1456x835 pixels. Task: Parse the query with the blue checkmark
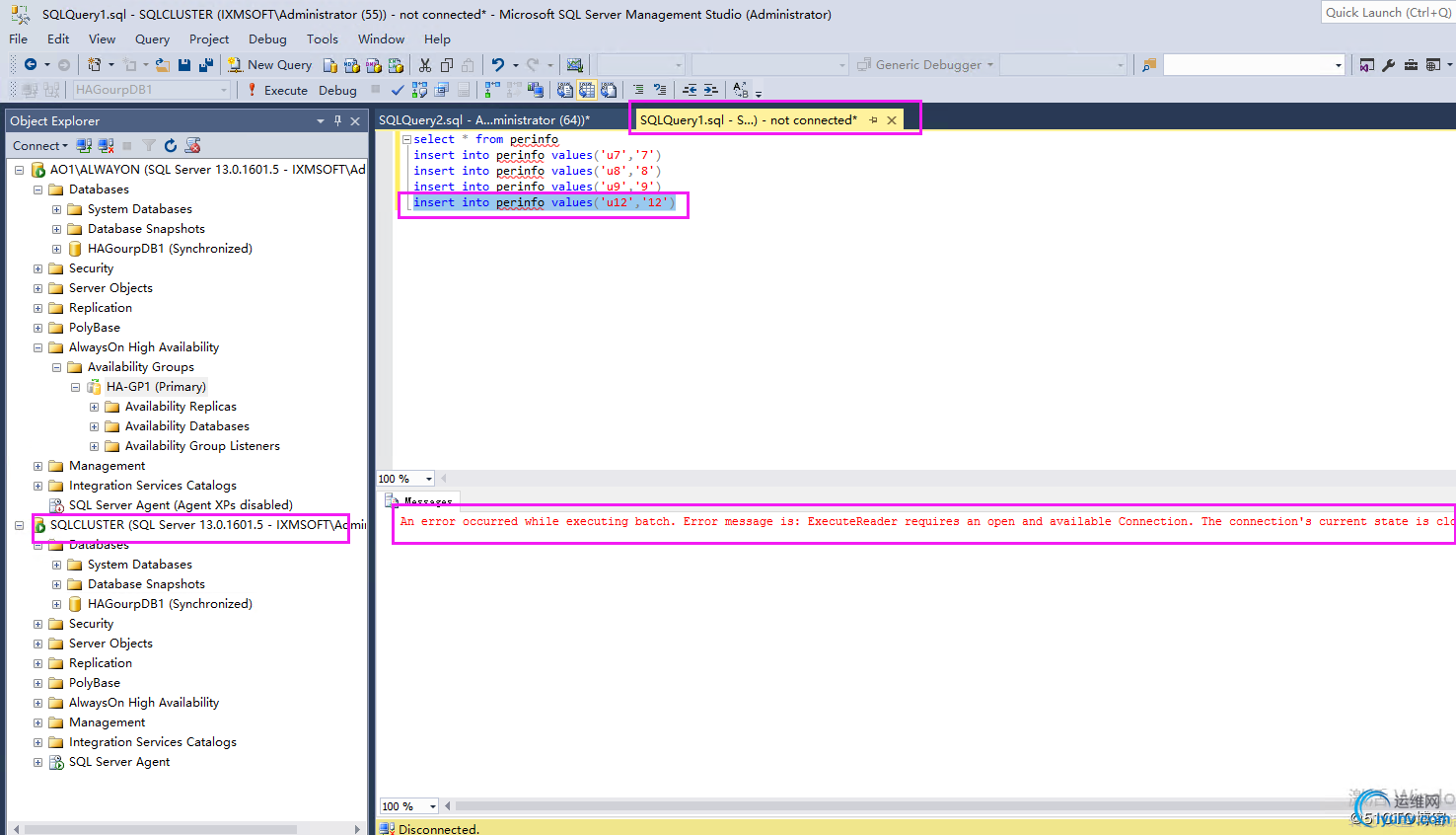pos(398,90)
